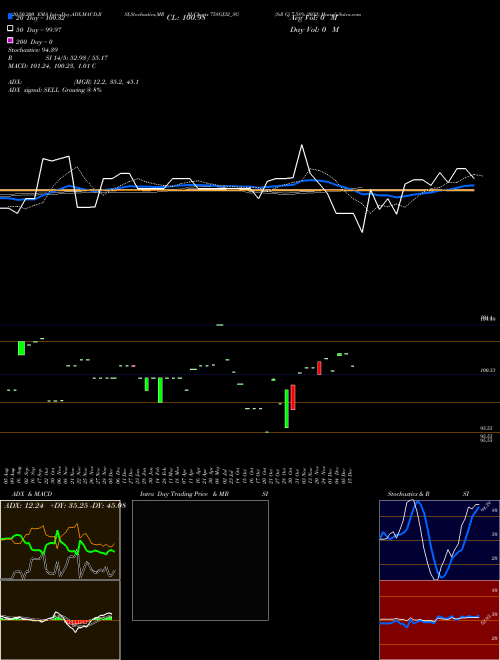Click the Avg Vol: 0 M label

point(314,18)
